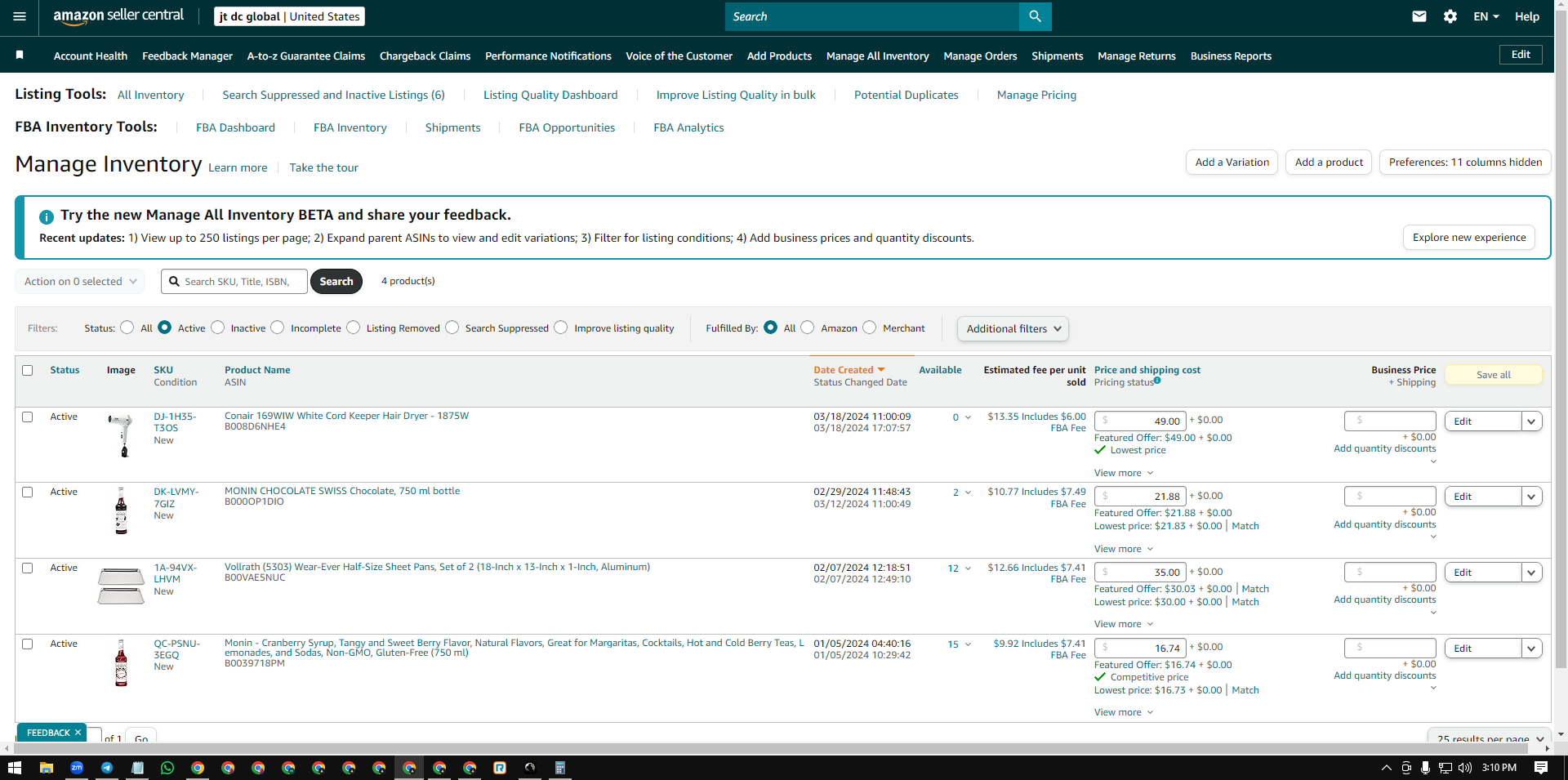Expand the Additional filters dropdown

(1013, 328)
